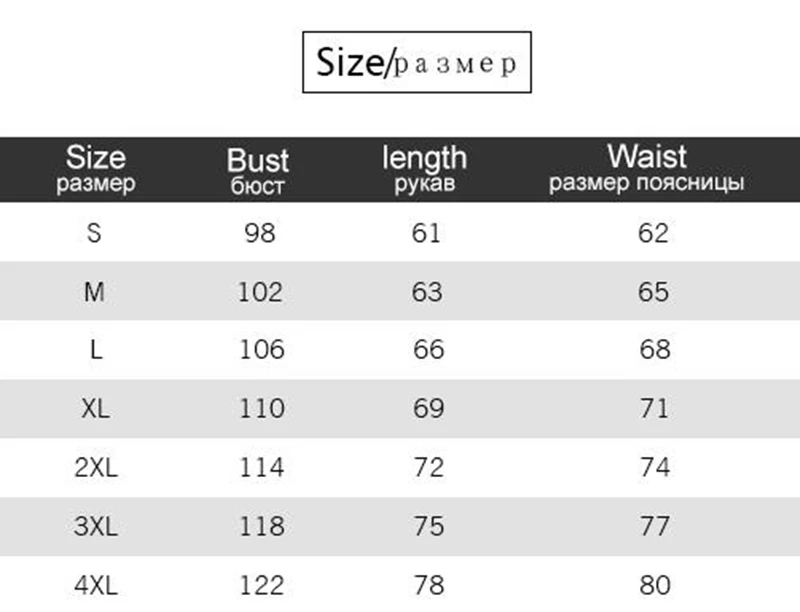Click waist value 71
The width and height of the screenshot is (800, 612).
click(655, 409)
